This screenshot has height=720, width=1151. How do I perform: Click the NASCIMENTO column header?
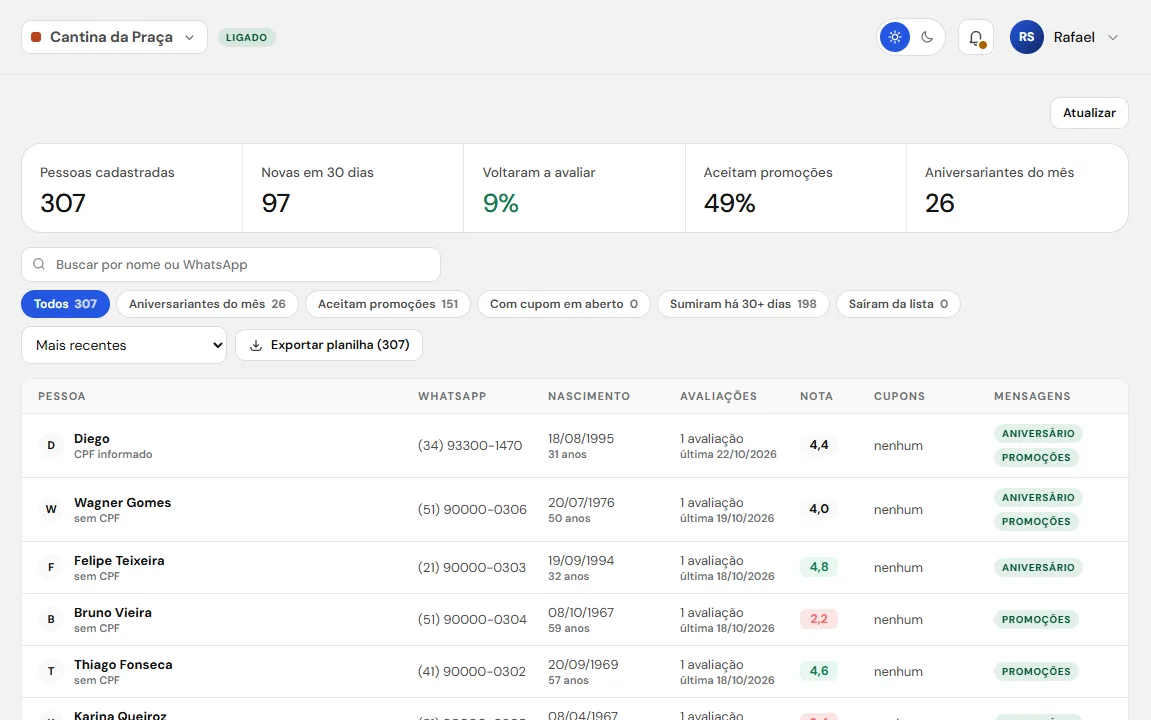(x=589, y=396)
